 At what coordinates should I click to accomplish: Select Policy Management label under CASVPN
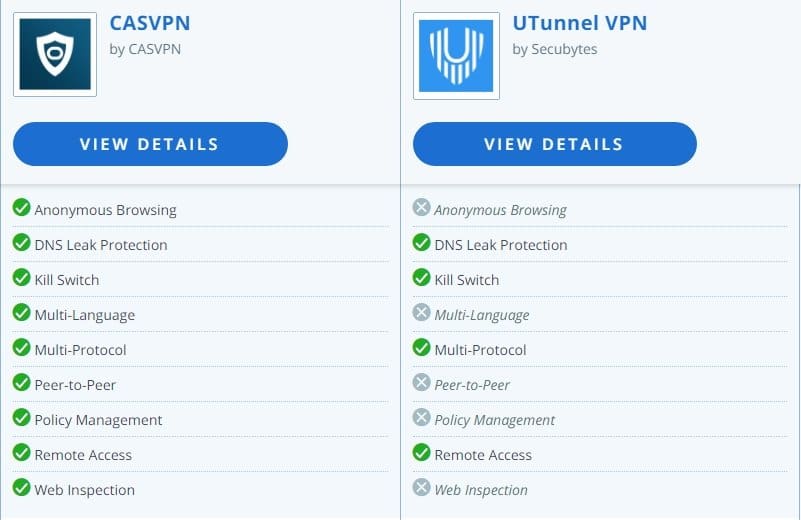pyautogui.click(x=98, y=420)
